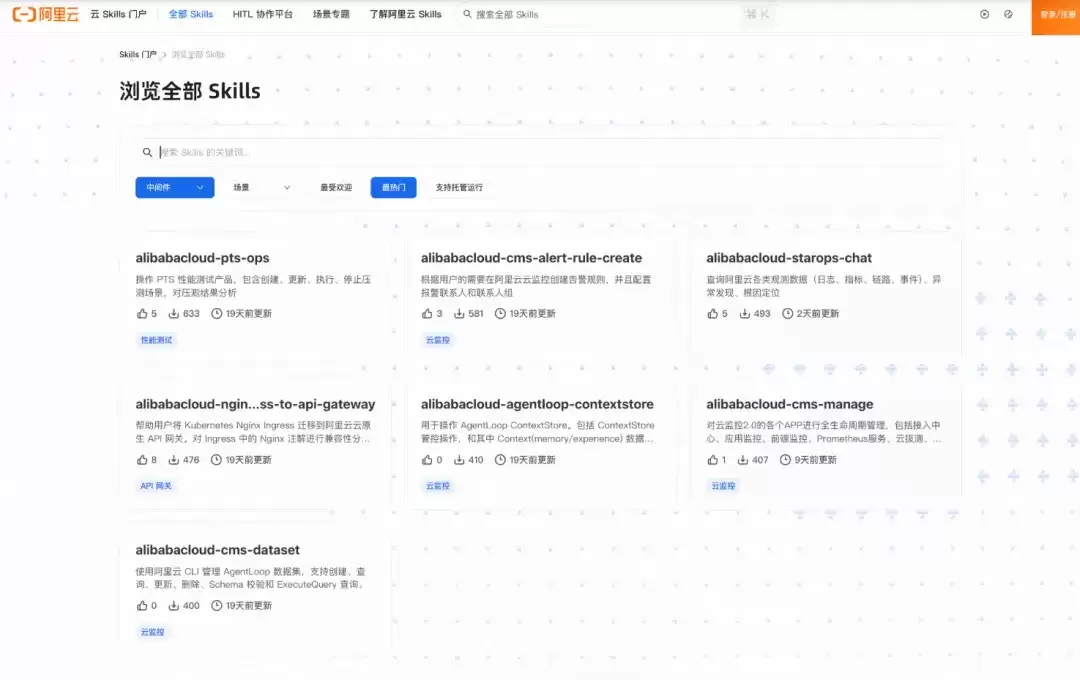Click Skills 门户 breadcrumb link
This screenshot has height=680, width=1080.
point(138,54)
